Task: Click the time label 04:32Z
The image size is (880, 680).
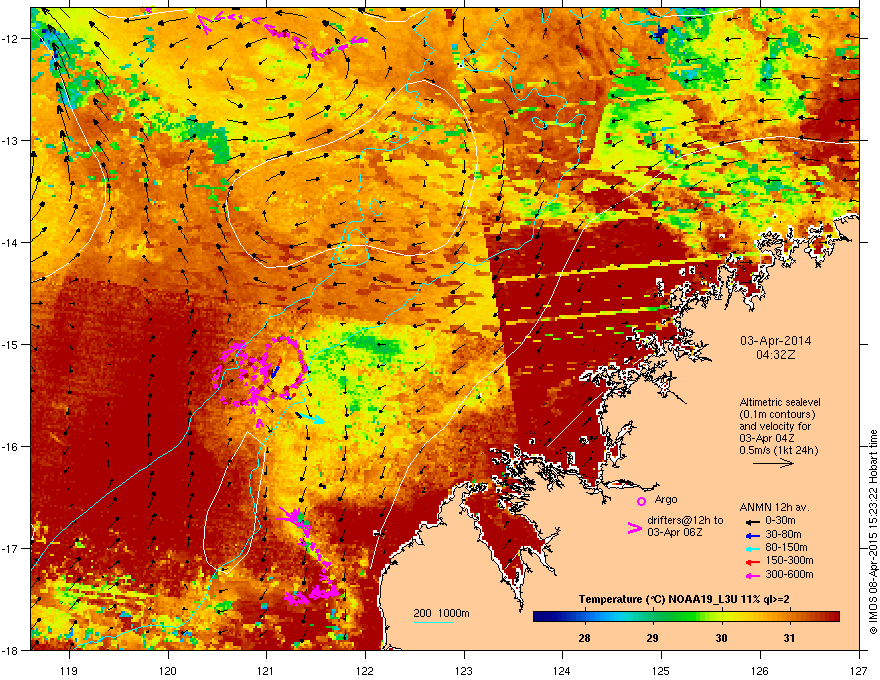Action: (x=776, y=355)
